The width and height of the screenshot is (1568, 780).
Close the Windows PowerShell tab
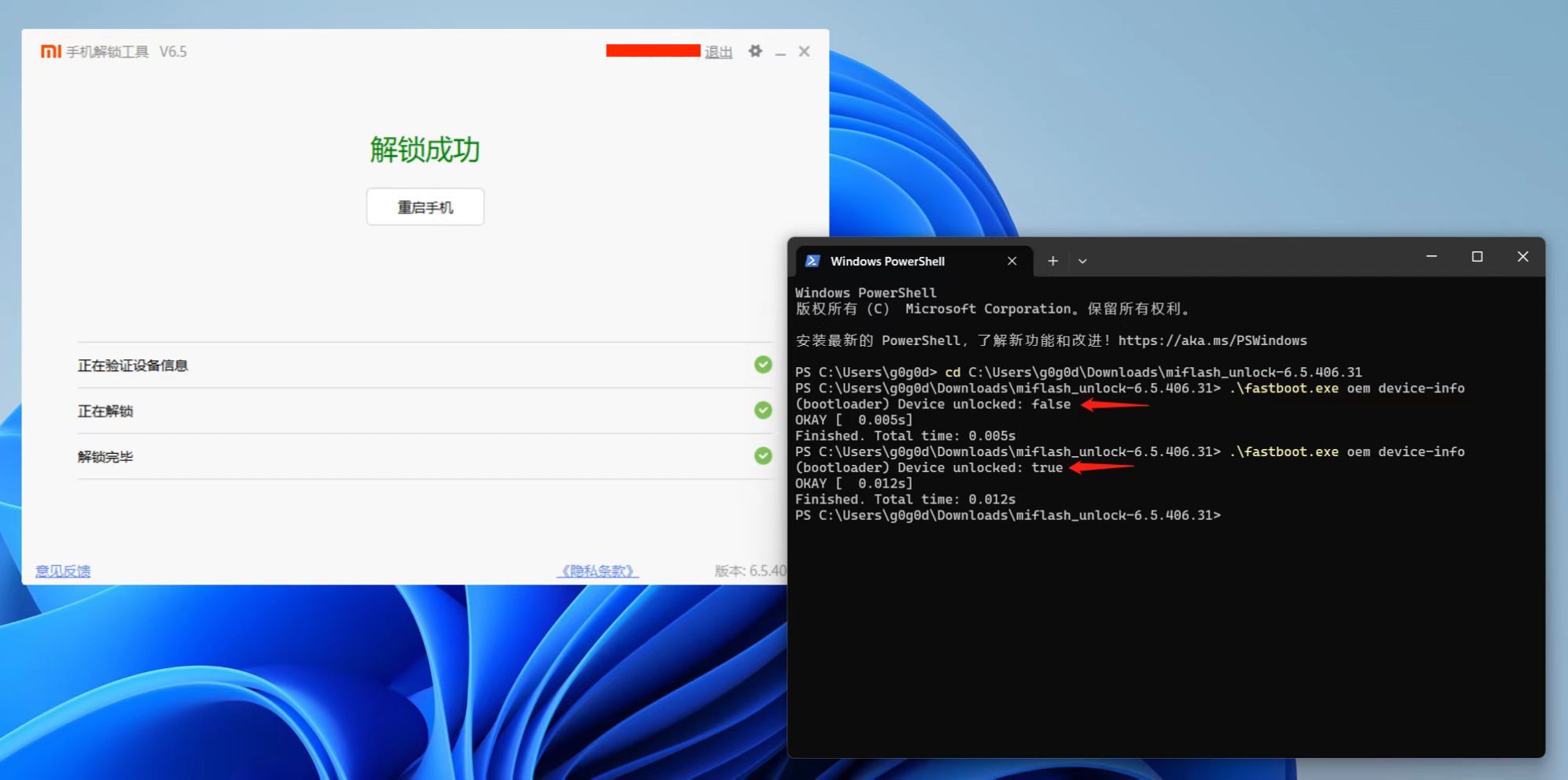click(1012, 261)
